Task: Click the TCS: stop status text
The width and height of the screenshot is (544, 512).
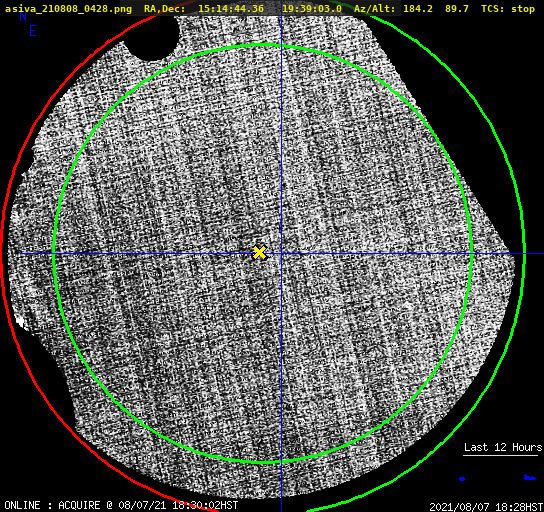Action: coord(508,8)
